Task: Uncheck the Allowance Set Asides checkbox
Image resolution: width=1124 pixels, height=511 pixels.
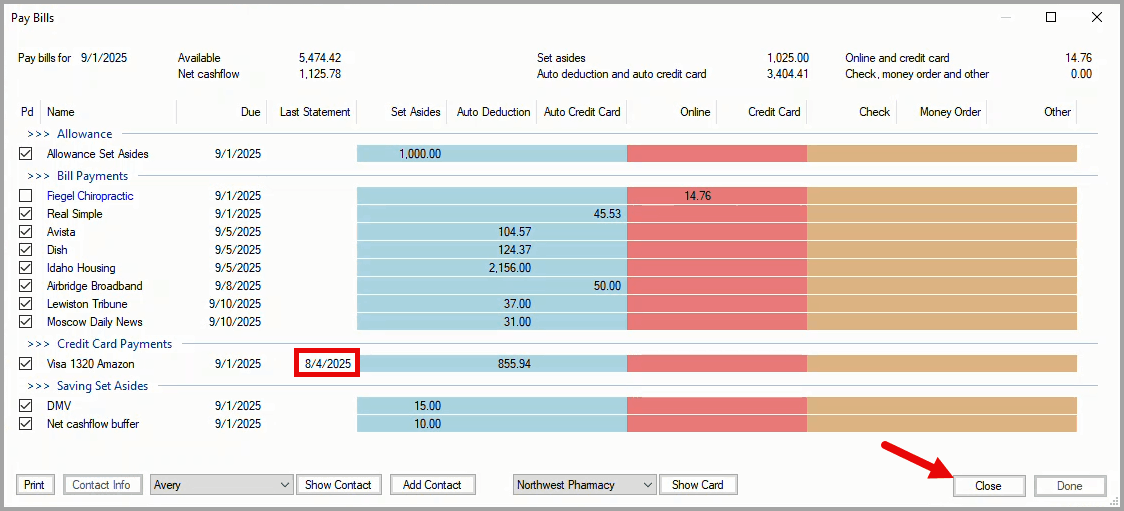Action: click(26, 153)
